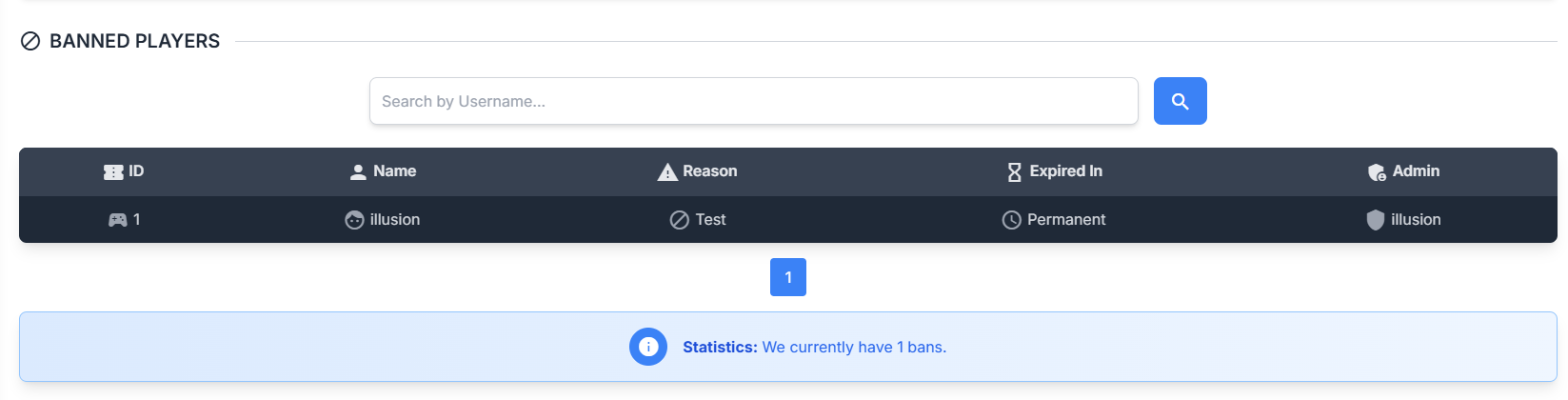Click the magnifier search button
Viewport: 1568px width, 400px height.
click(1180, 101)
